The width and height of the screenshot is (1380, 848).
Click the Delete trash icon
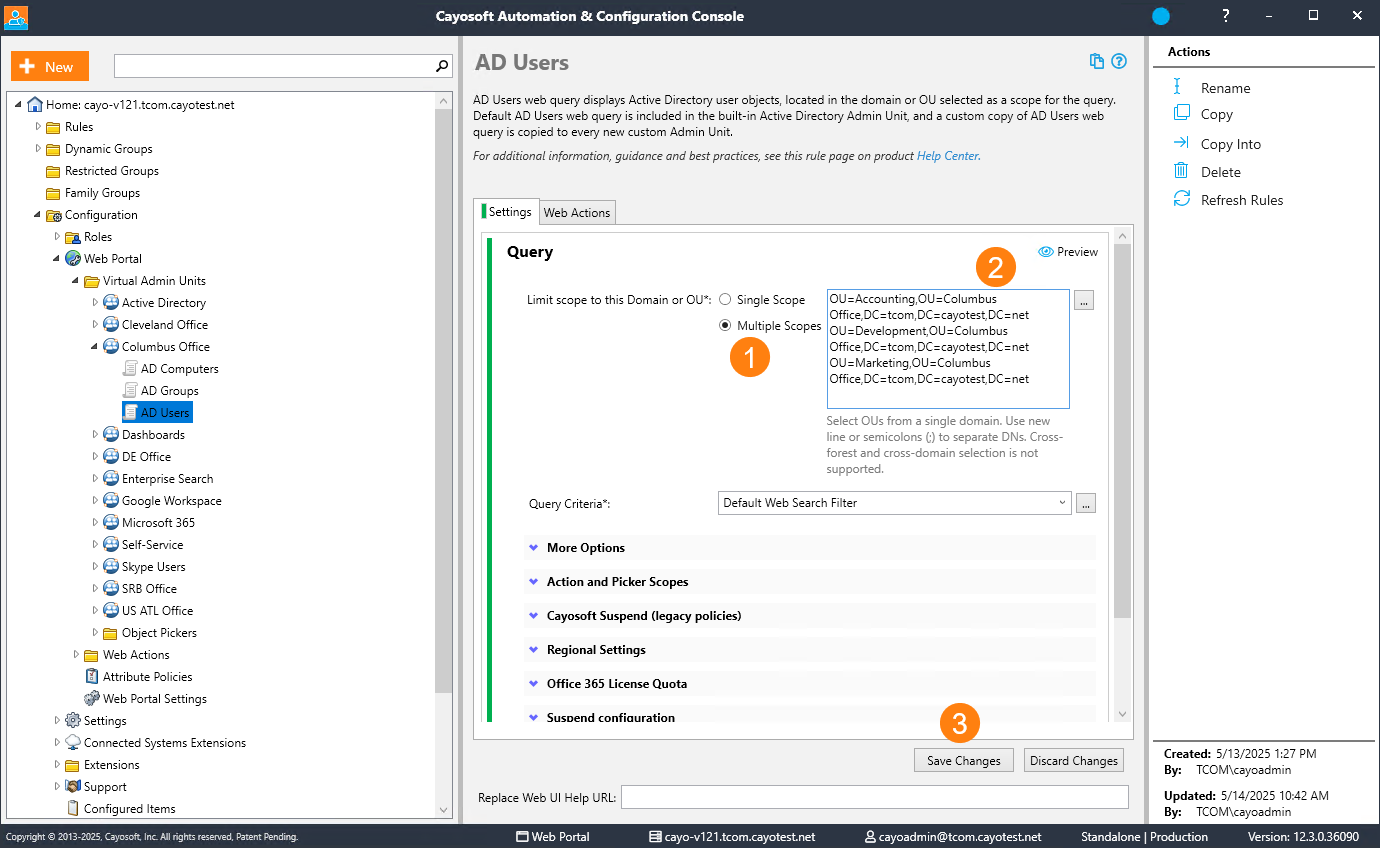(1181, 171)
